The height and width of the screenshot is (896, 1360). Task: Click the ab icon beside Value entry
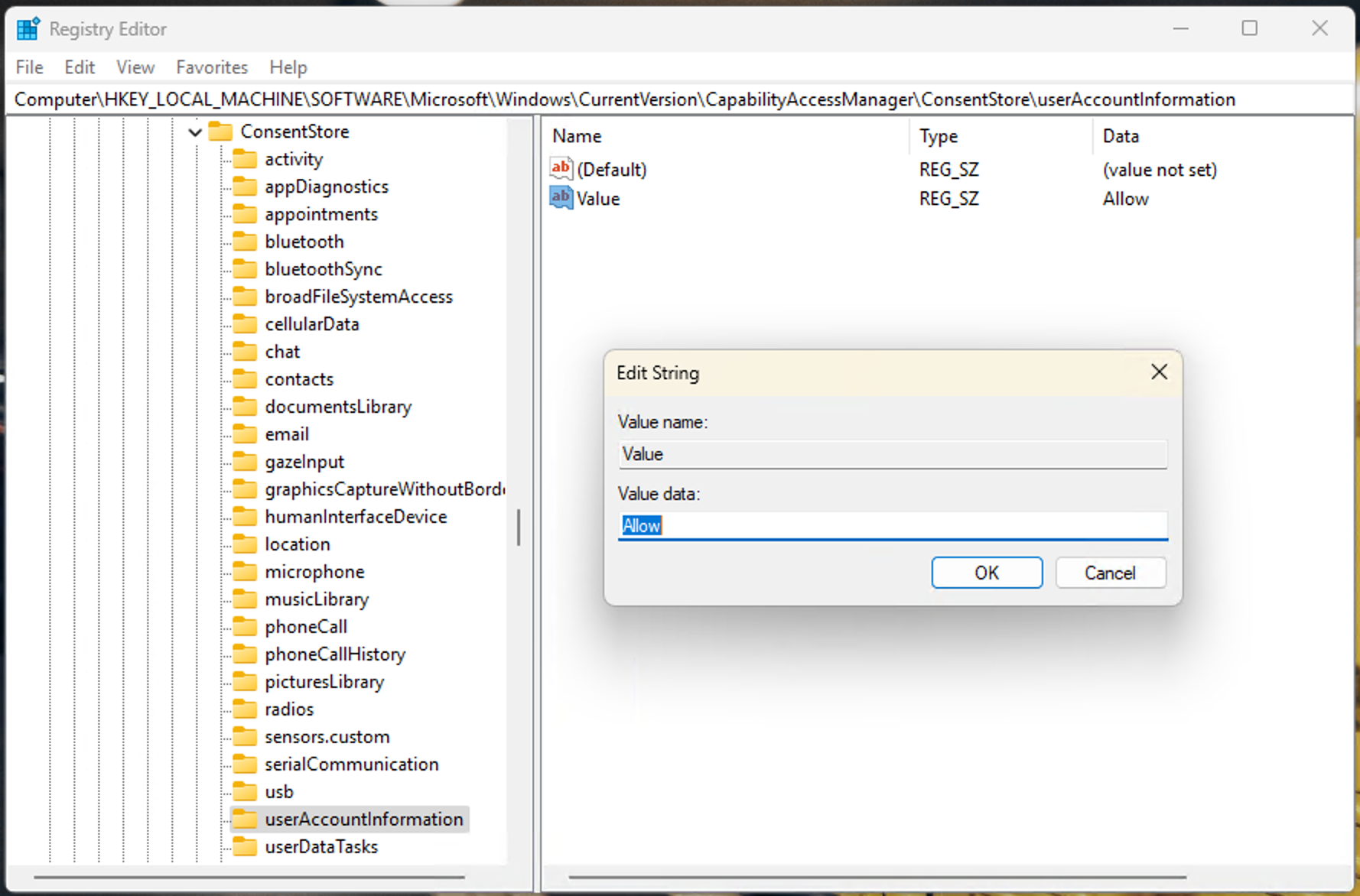(x=560, y=197)
